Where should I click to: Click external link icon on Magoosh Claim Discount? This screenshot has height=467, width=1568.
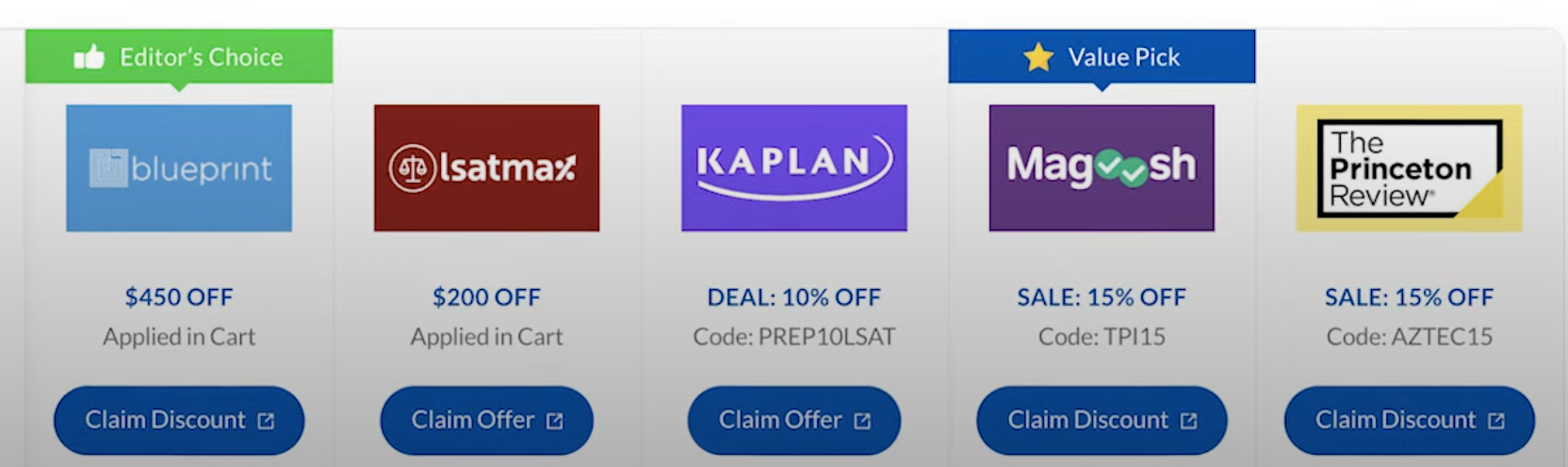click(1189, 421)
